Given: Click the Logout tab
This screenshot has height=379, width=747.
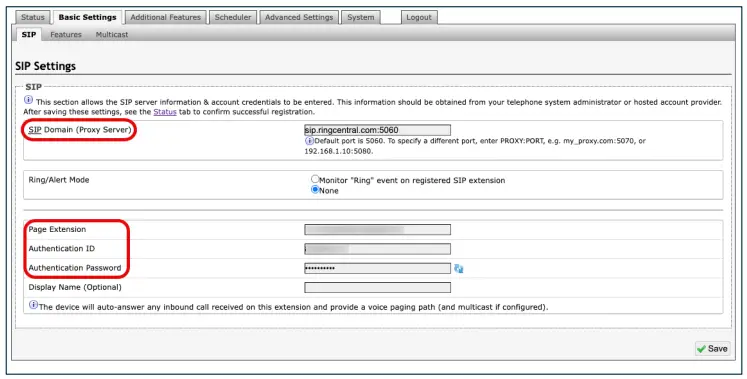Looking at the screenshot, I should click(419, 17).
